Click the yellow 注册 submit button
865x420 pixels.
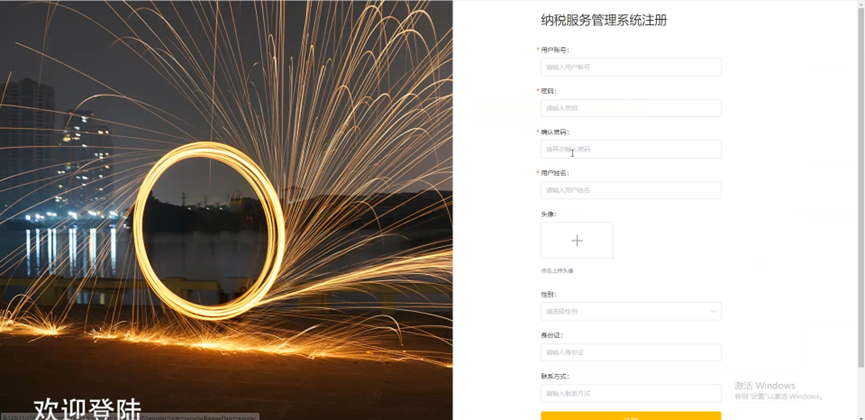pos(631,416)
